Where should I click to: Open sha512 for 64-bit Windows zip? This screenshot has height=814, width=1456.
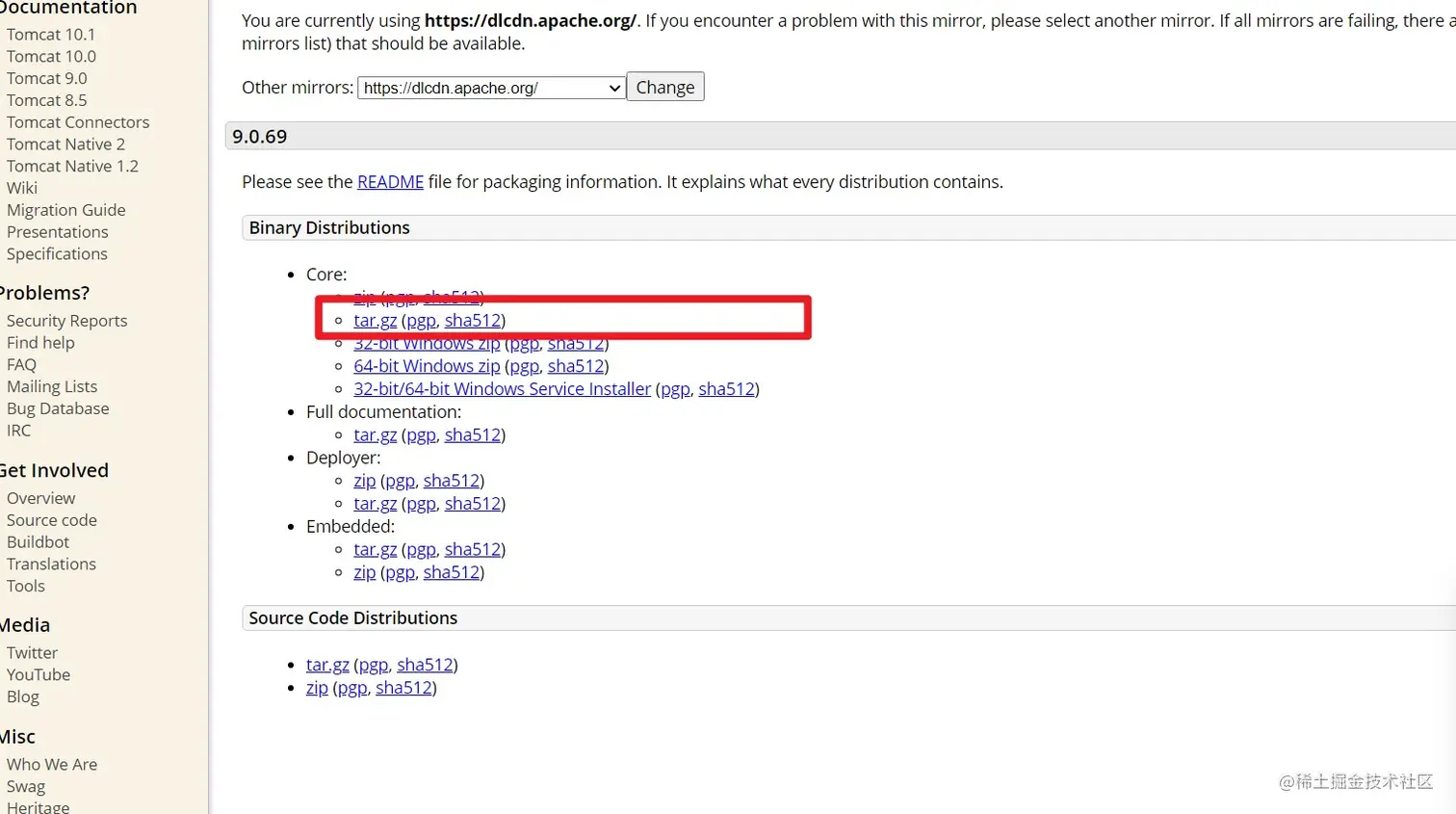coord(576,366)
